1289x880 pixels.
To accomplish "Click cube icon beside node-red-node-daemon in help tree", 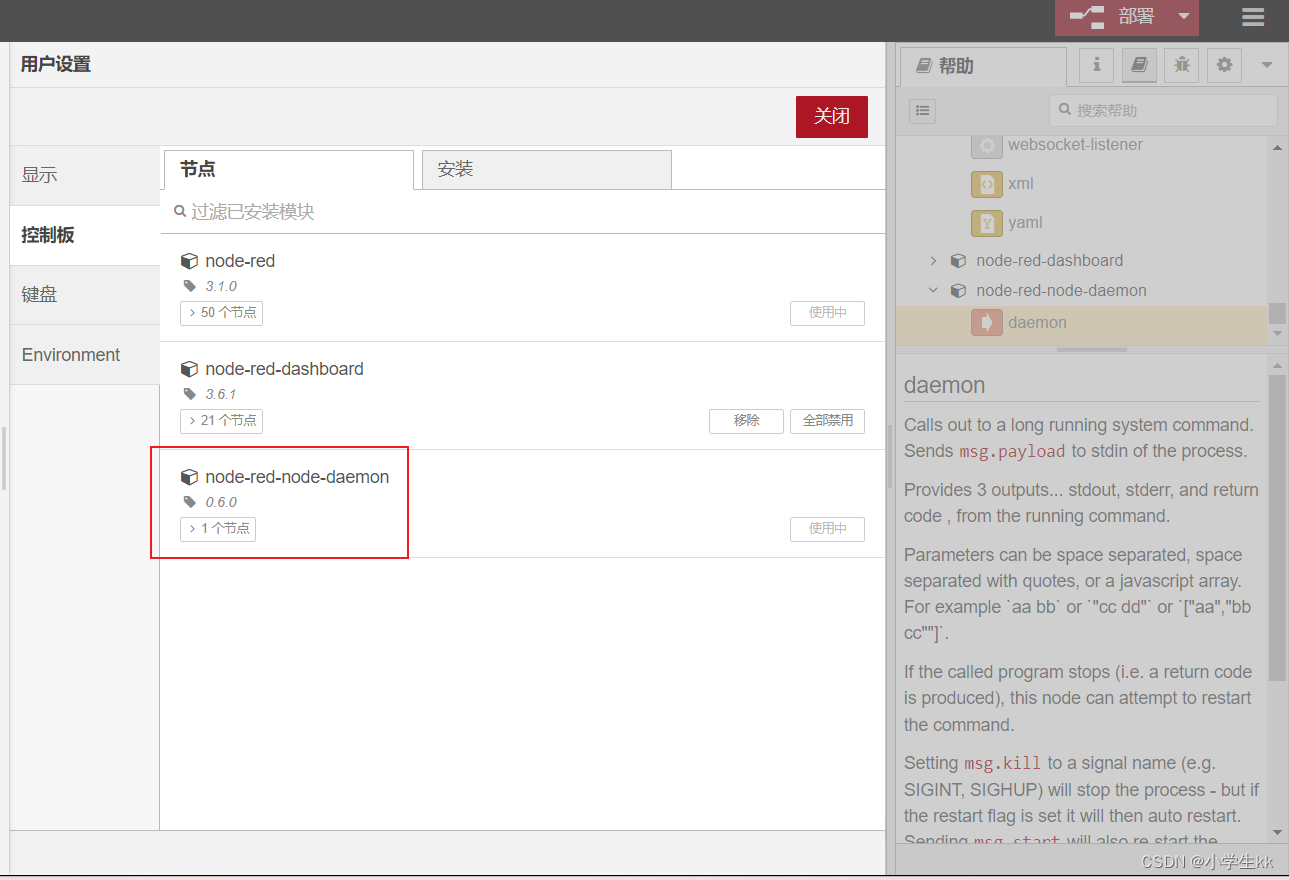I will (958, 291).
